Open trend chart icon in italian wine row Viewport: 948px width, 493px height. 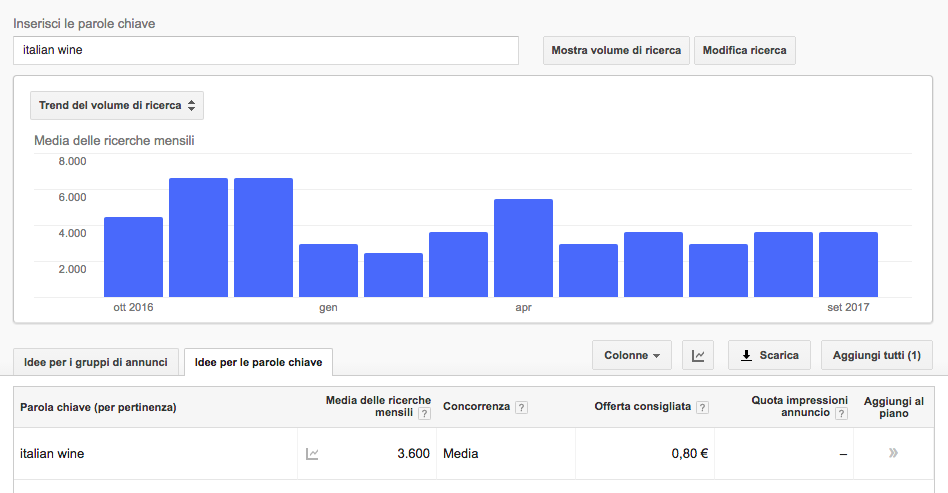coord(312,454)
